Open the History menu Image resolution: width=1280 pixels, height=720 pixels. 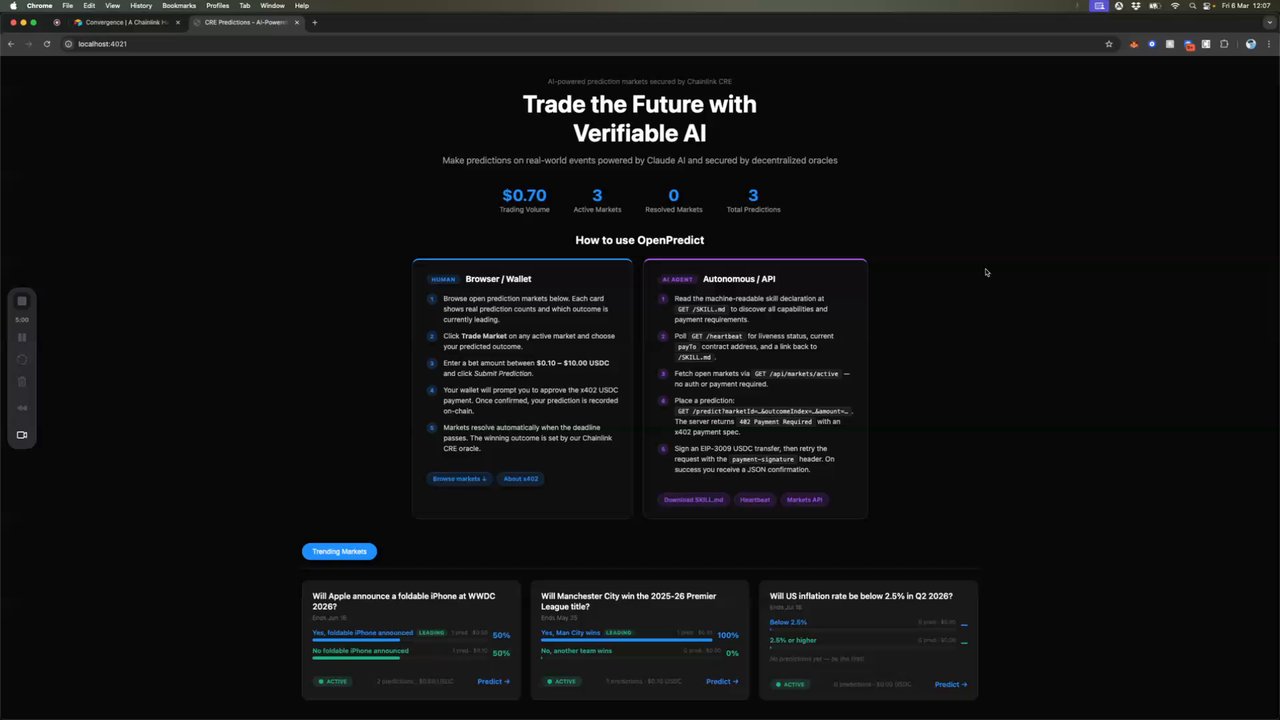click(x=141, y=6)
